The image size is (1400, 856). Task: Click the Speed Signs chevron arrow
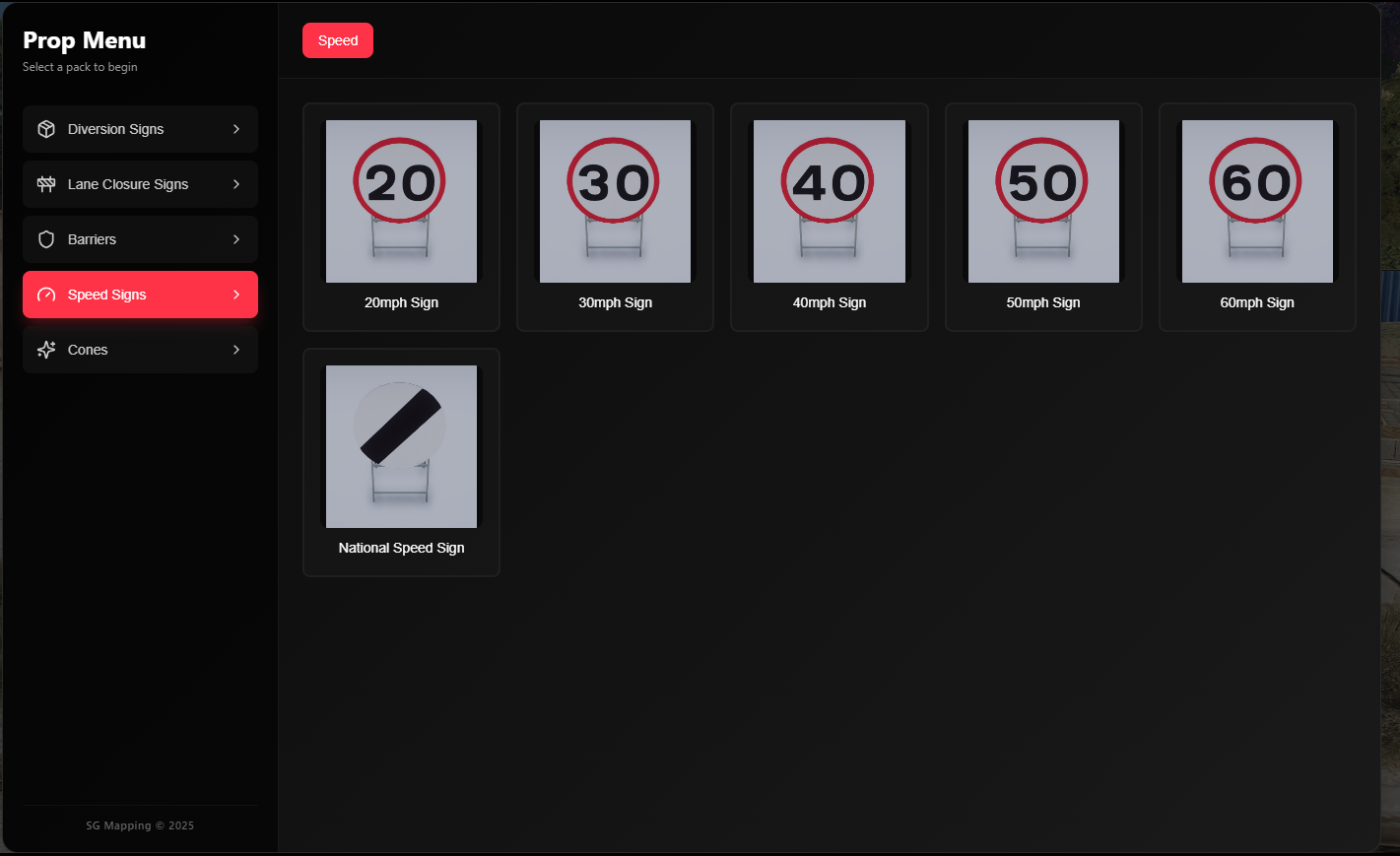click(236, 295)
